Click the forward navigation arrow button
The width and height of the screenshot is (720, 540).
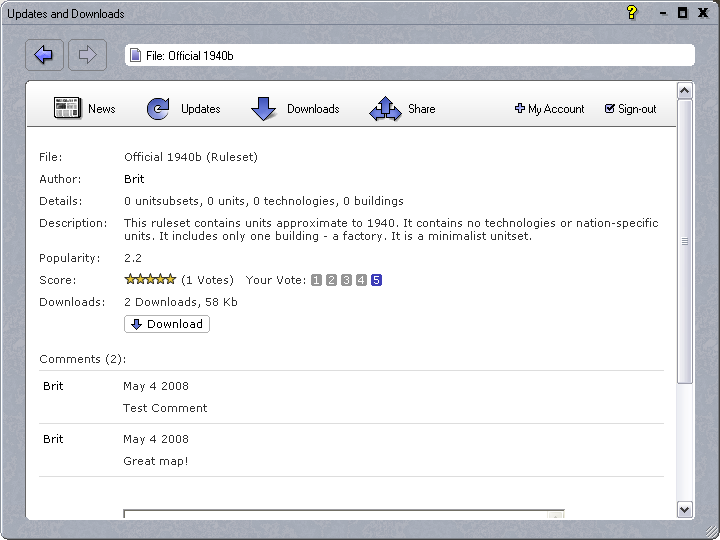point(87,55)
